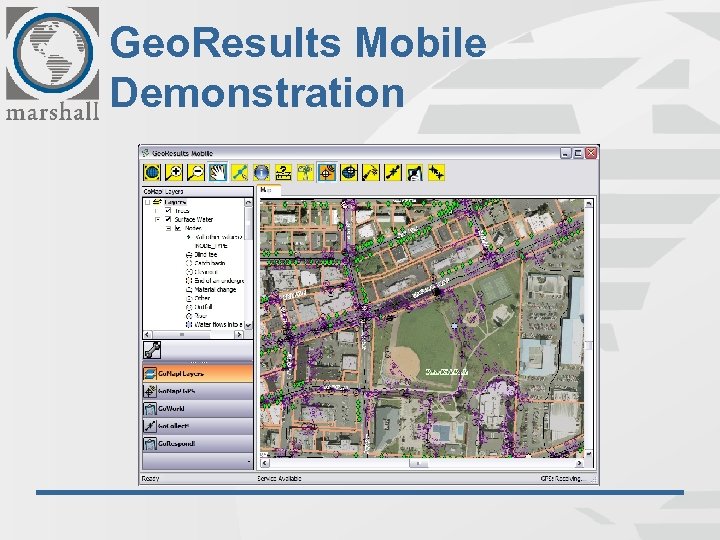720x540 pixels.
Task: Click the map scroll left arrow
Action: 265,463
